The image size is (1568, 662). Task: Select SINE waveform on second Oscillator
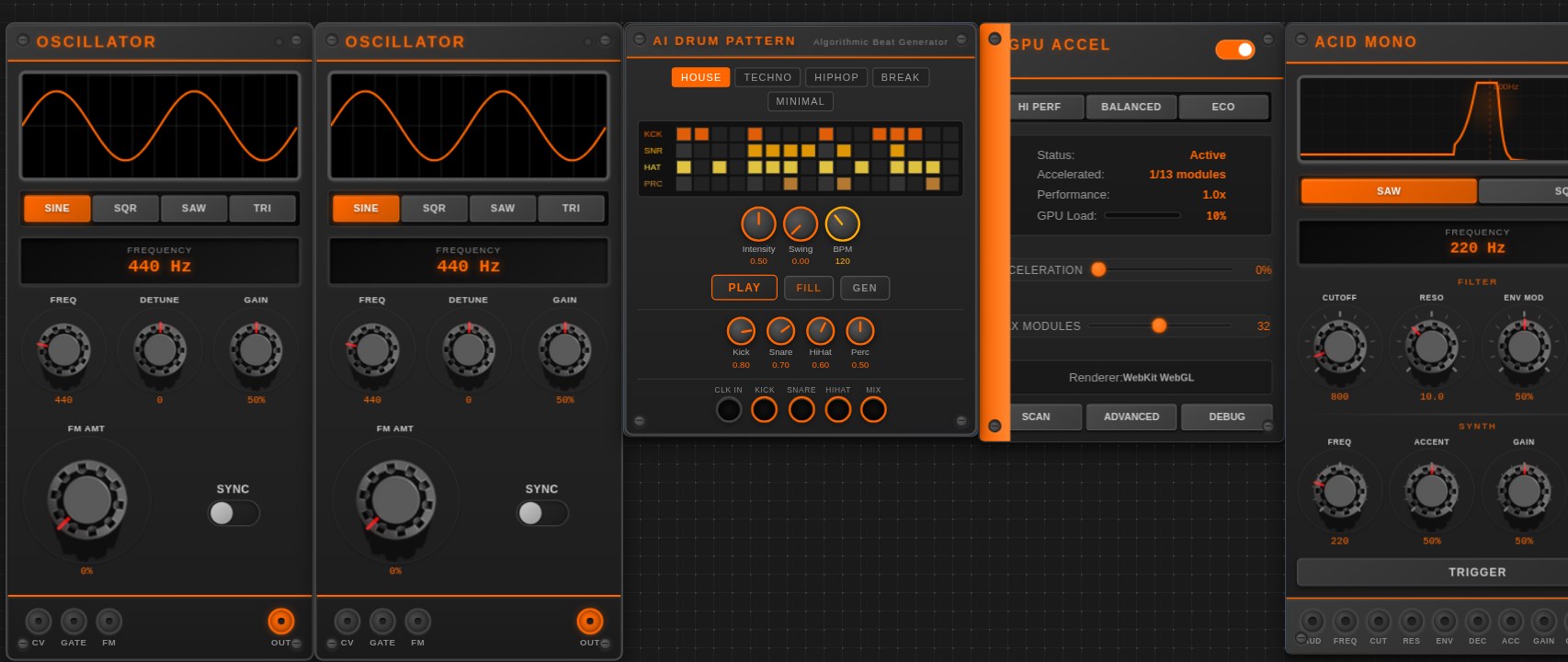click(366, 209)
